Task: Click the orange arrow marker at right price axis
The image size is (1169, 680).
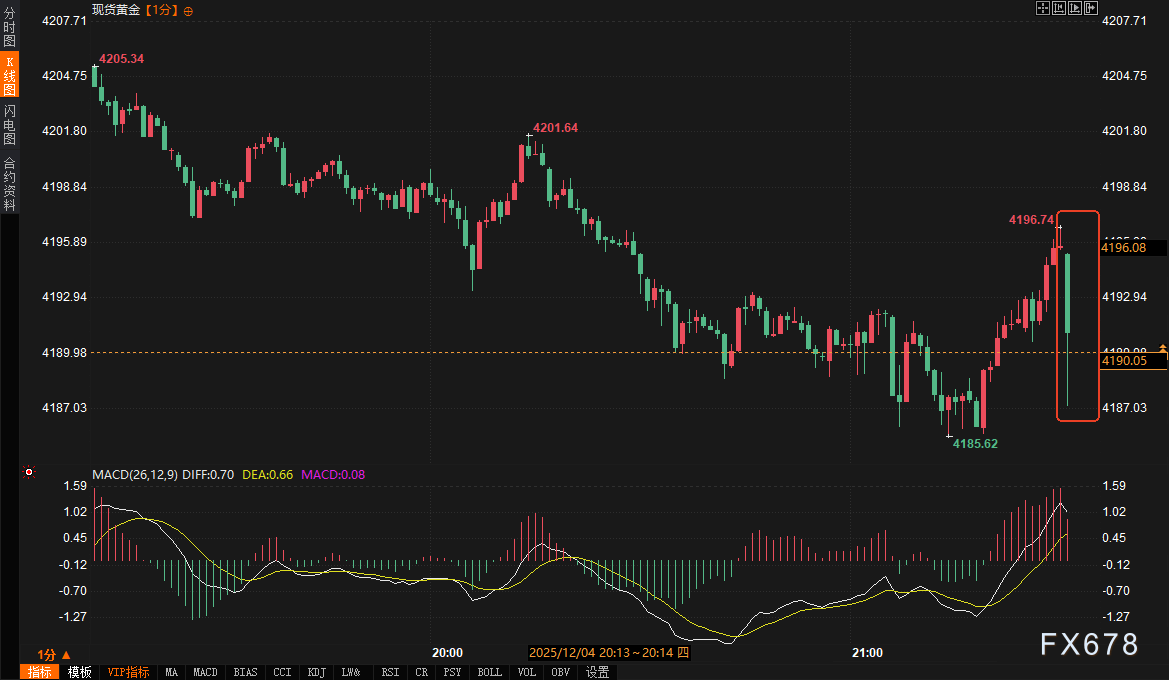Action: tap(1163, 347)
